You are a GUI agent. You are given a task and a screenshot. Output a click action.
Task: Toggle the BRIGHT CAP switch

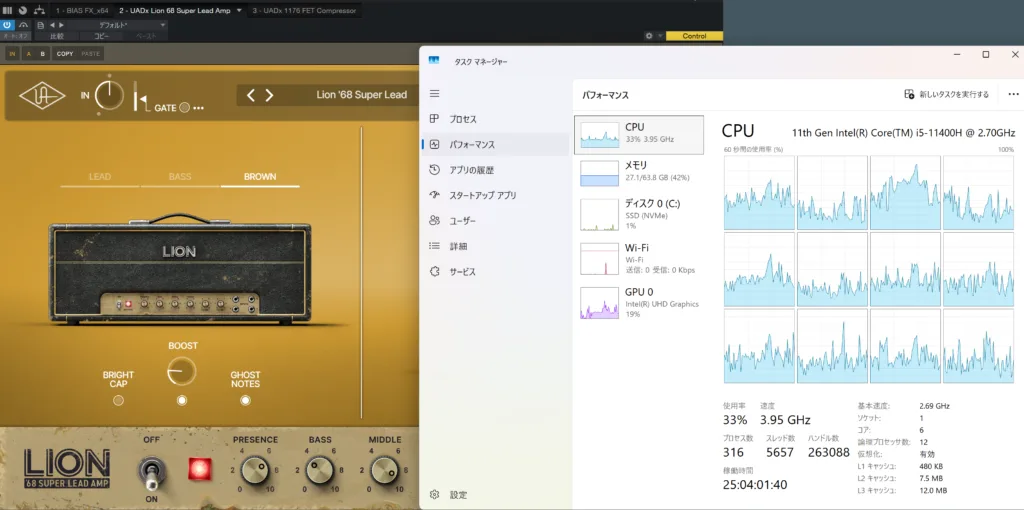point(118,400)
